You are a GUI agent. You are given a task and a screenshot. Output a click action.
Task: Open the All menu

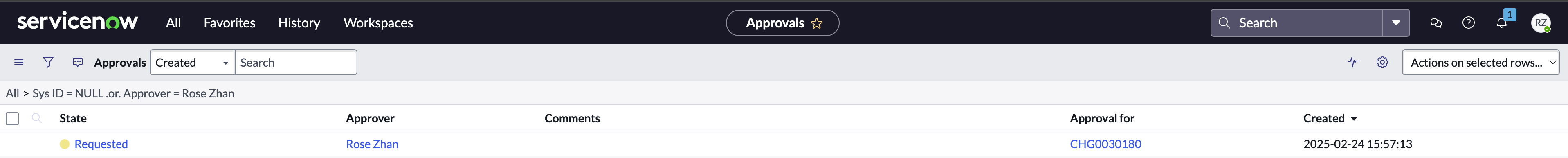tap(173, 23)
